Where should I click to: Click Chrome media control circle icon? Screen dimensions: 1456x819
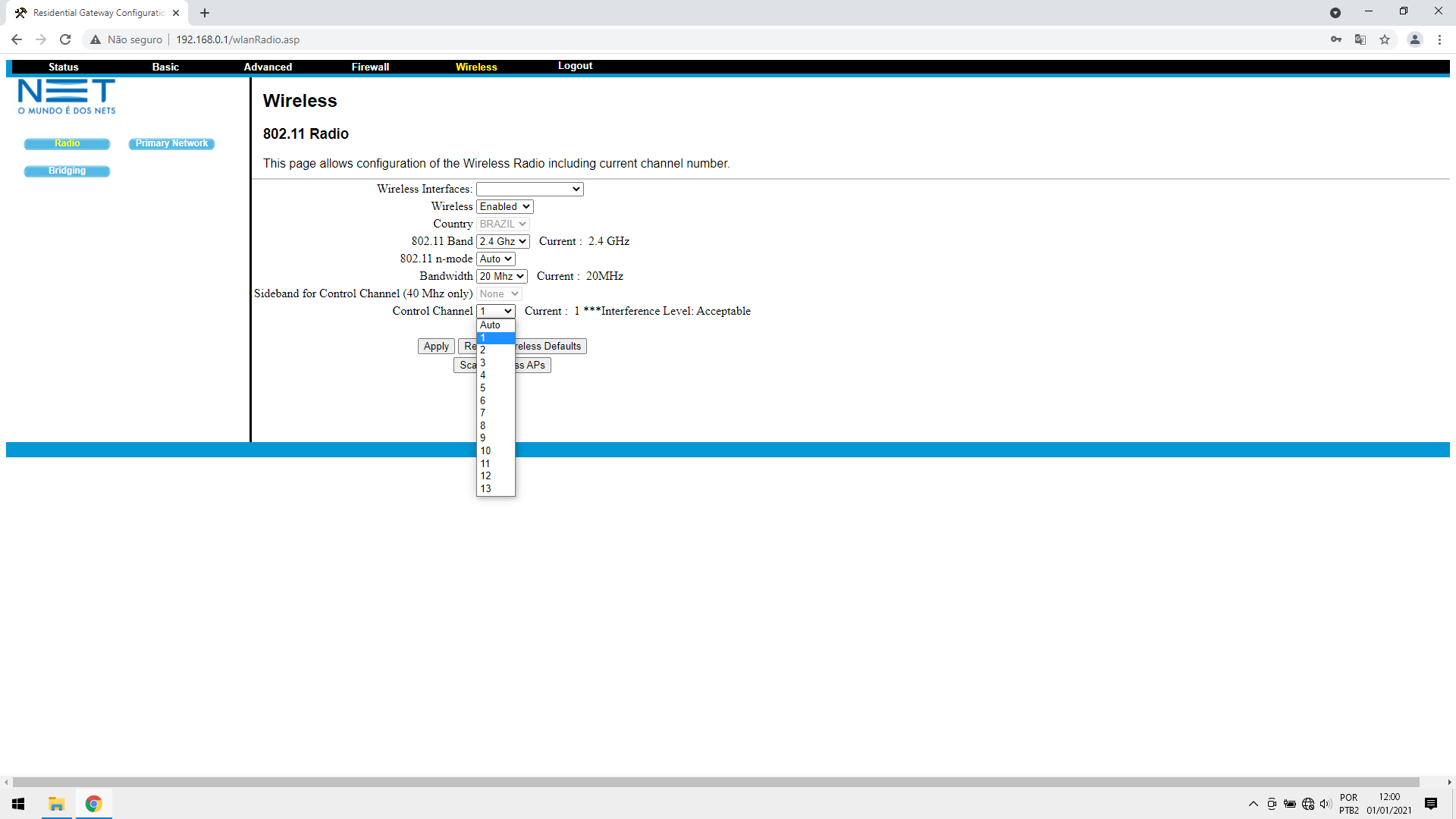click(x=1335, y=13)
